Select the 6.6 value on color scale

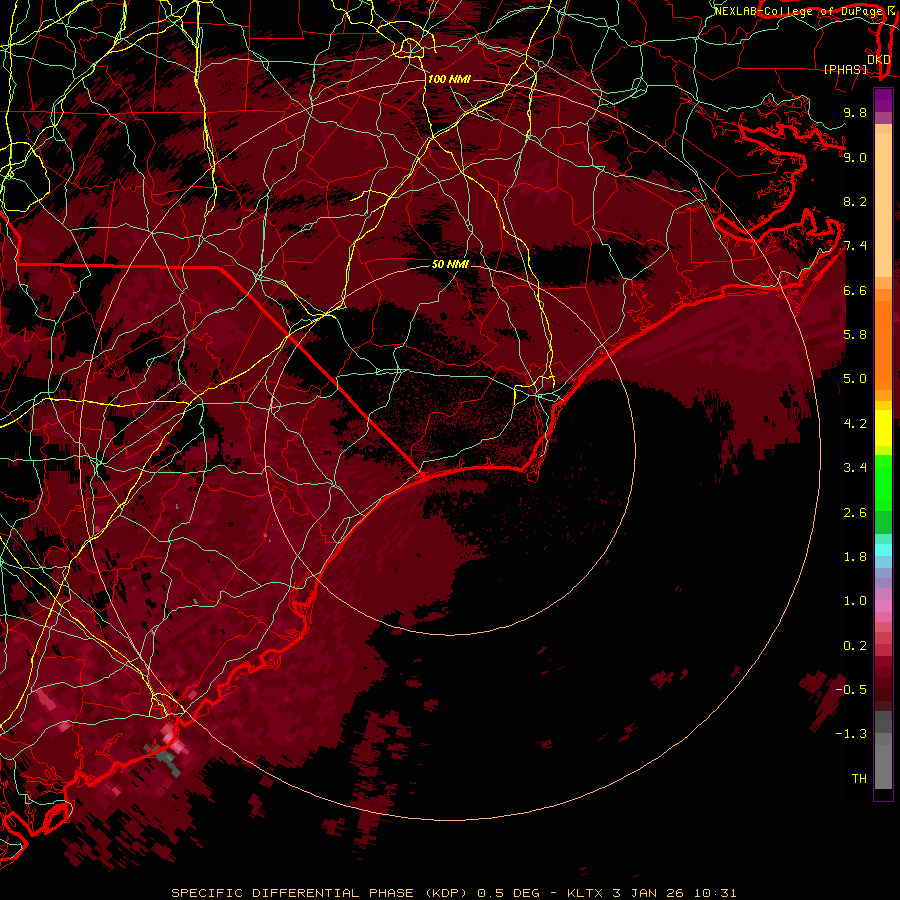click(855, 290)
